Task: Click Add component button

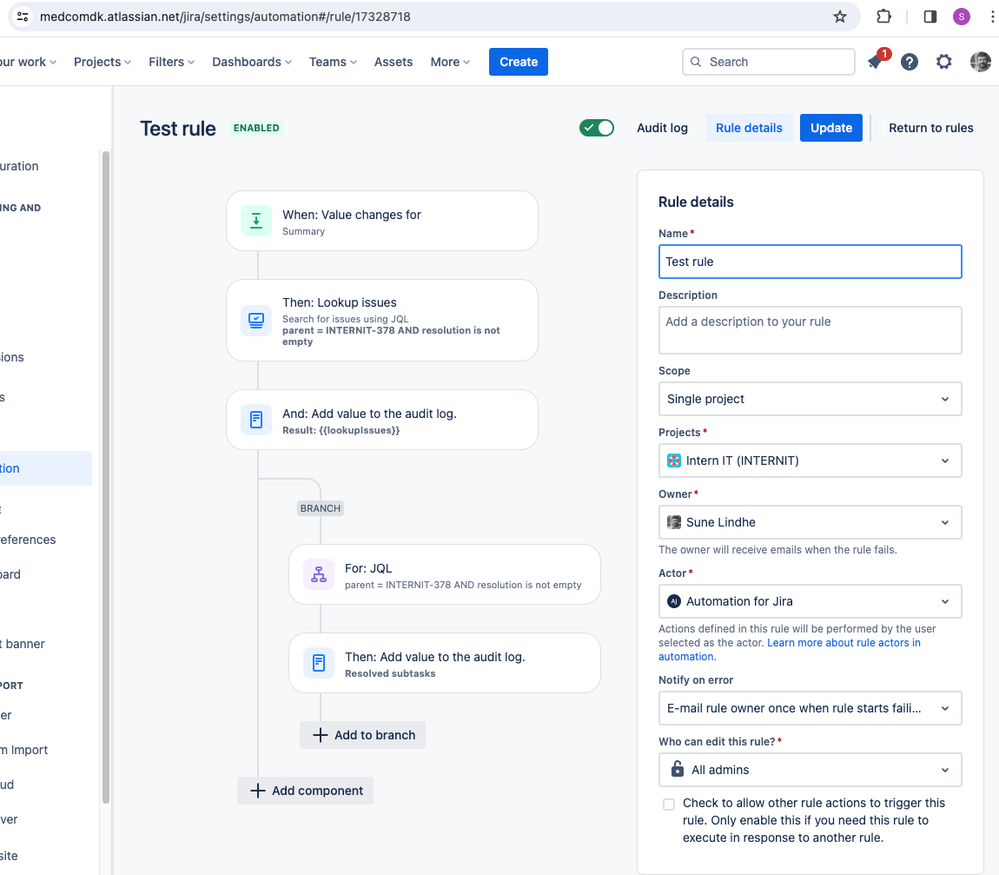Action: (305, 790)
